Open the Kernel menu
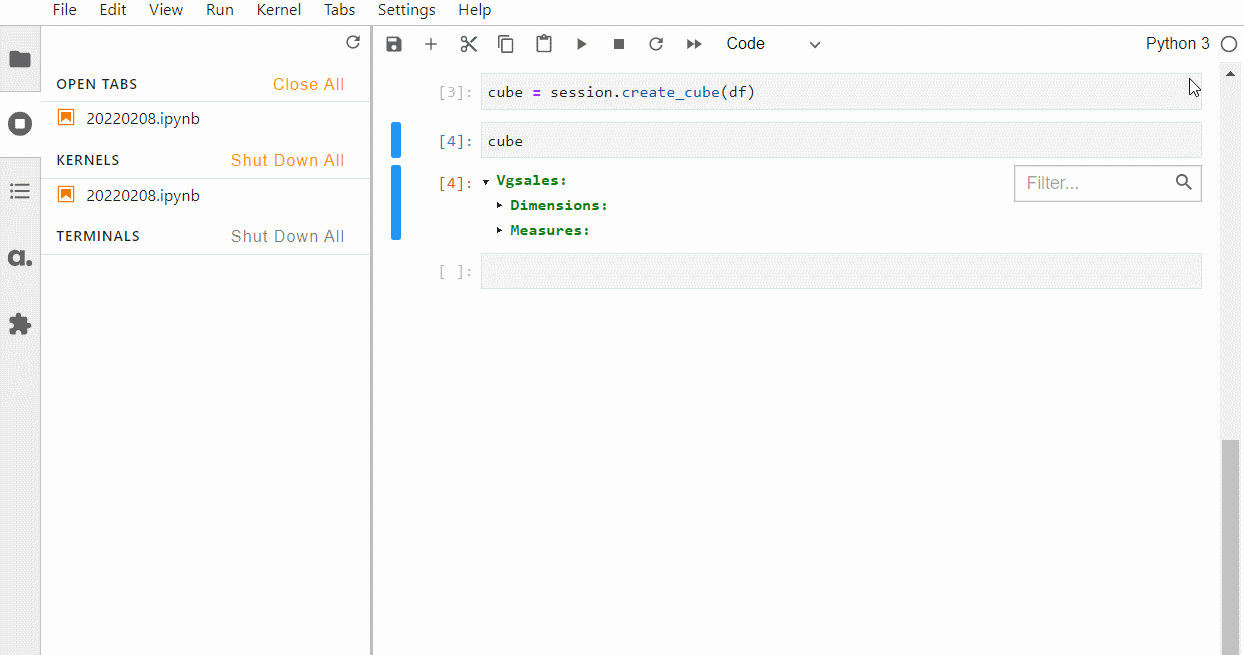The width and height of the screenshot is (1244, 655). [x=279, y=10]
